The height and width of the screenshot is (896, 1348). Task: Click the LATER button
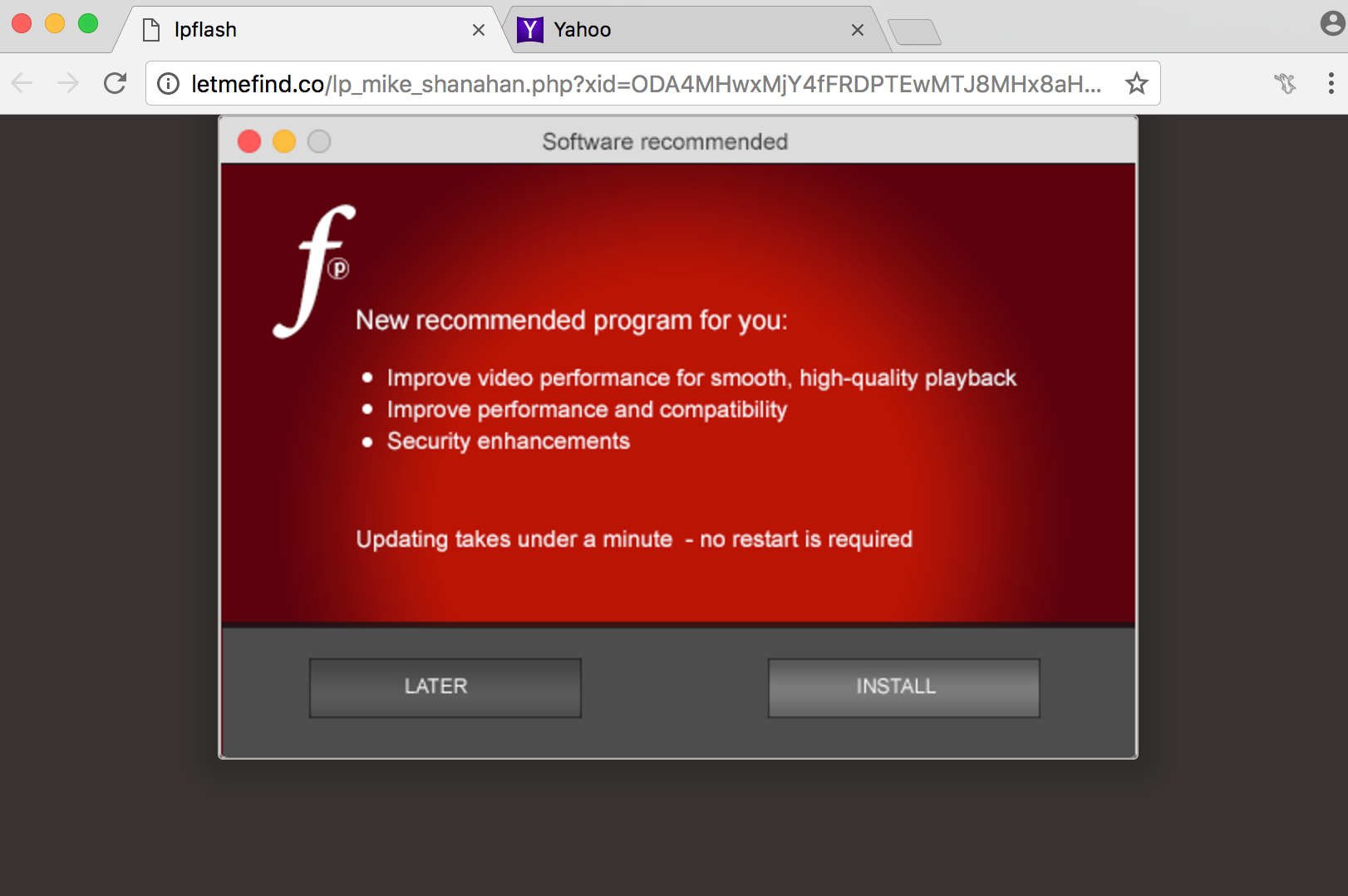[445, 687]
